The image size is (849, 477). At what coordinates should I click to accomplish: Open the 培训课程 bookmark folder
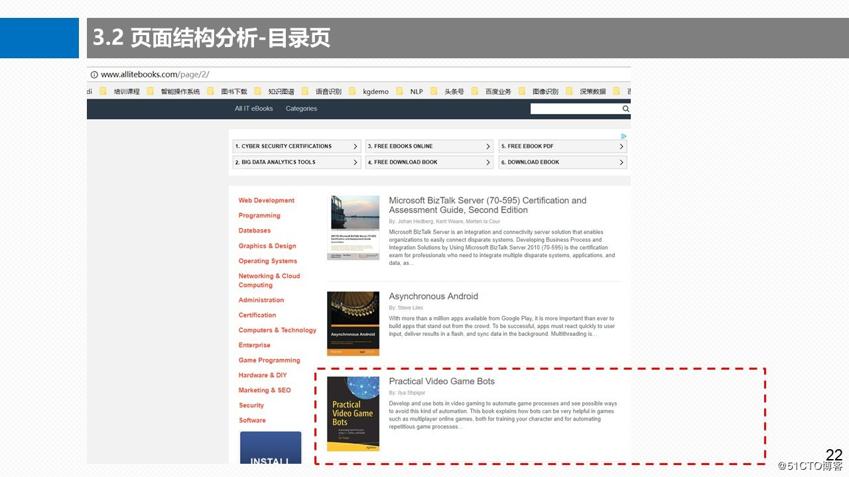click(x=120, y=92)
